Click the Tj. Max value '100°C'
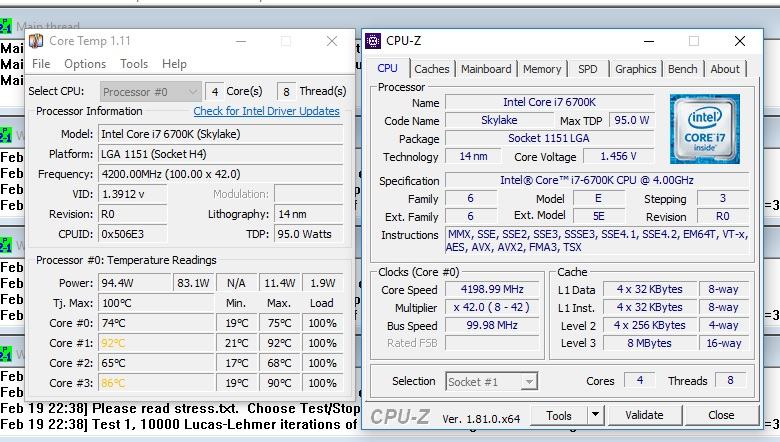 [x=156, y=303]
